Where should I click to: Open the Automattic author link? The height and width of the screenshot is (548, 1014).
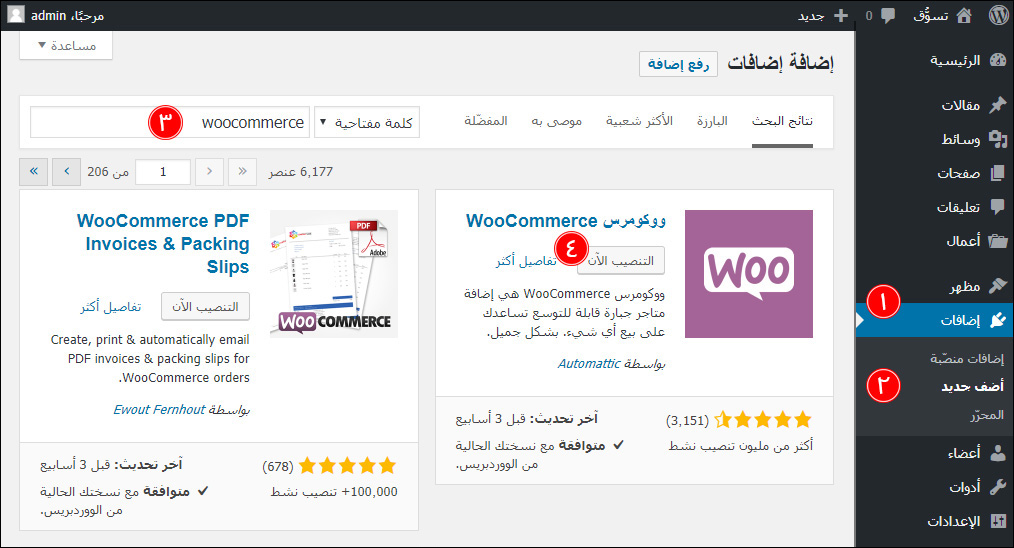click(589, 364)
